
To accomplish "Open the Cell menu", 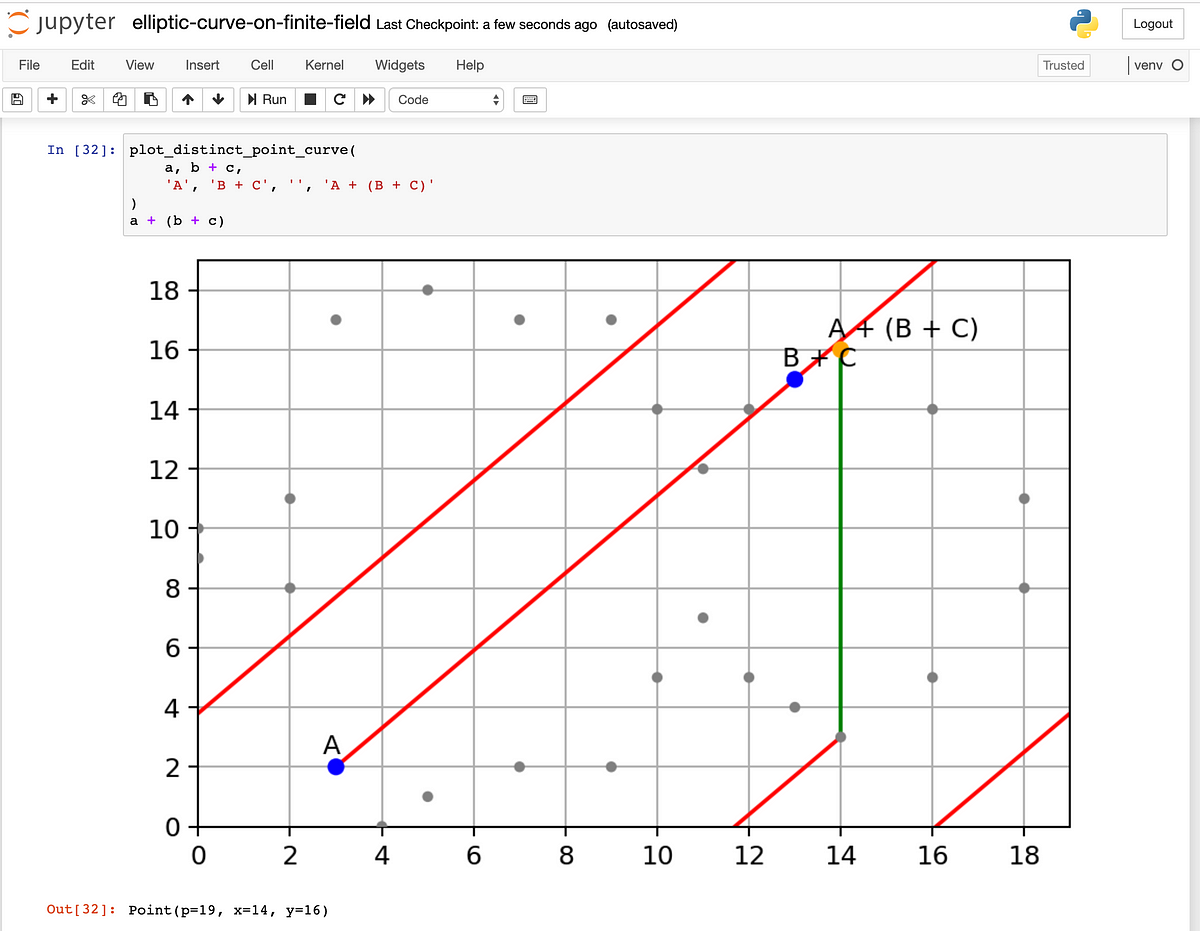I will tap(262, 65).
